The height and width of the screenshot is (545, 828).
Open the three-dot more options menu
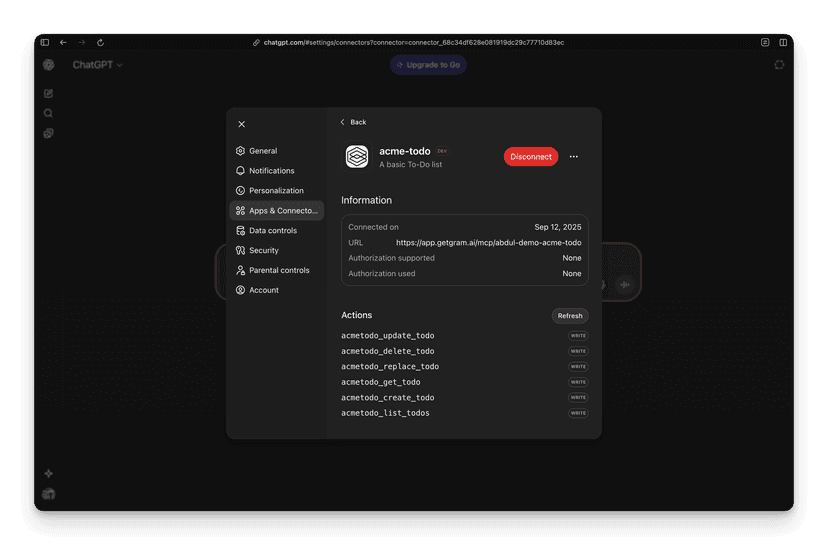tap(573, 157)
